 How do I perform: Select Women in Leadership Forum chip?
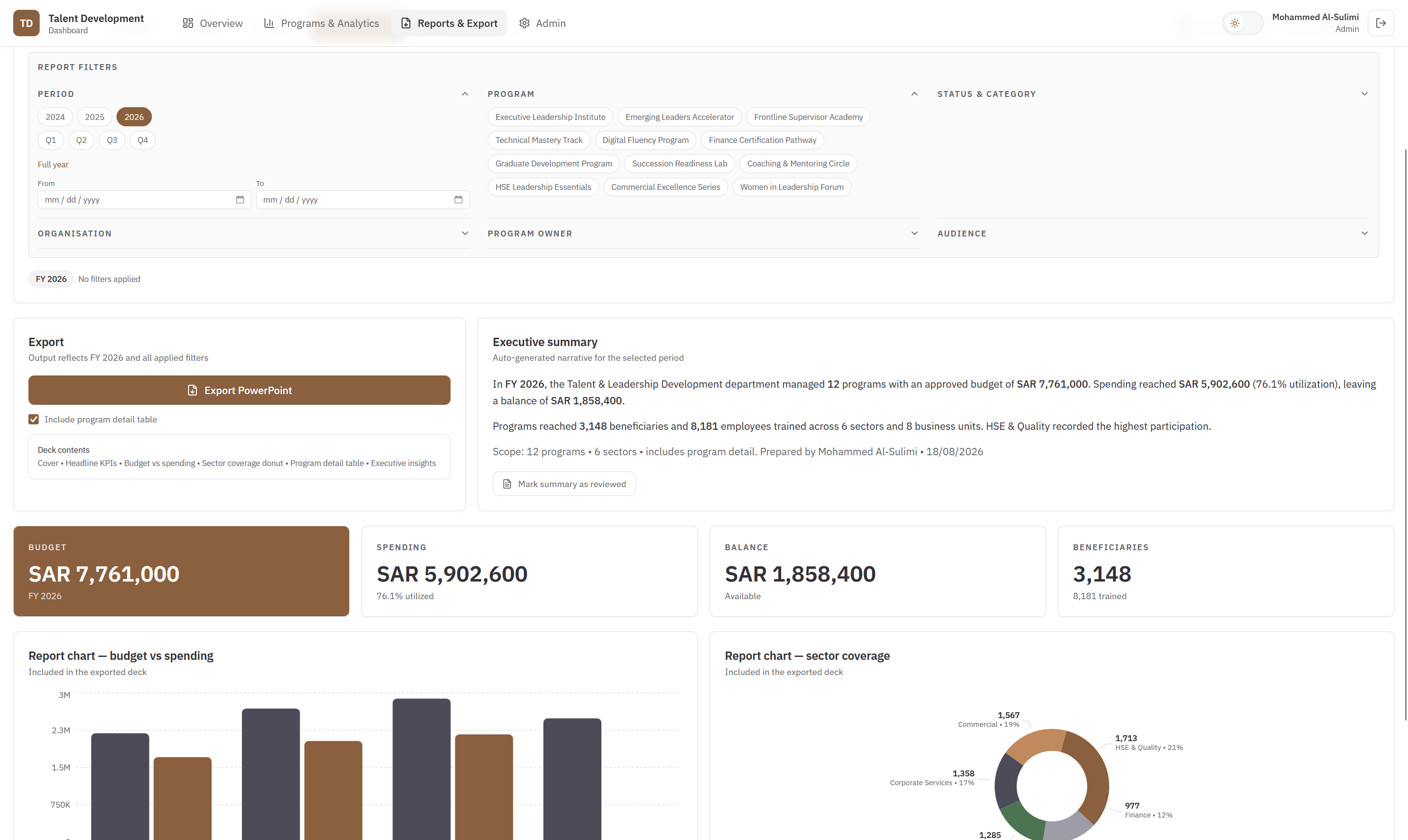point(792,187)
